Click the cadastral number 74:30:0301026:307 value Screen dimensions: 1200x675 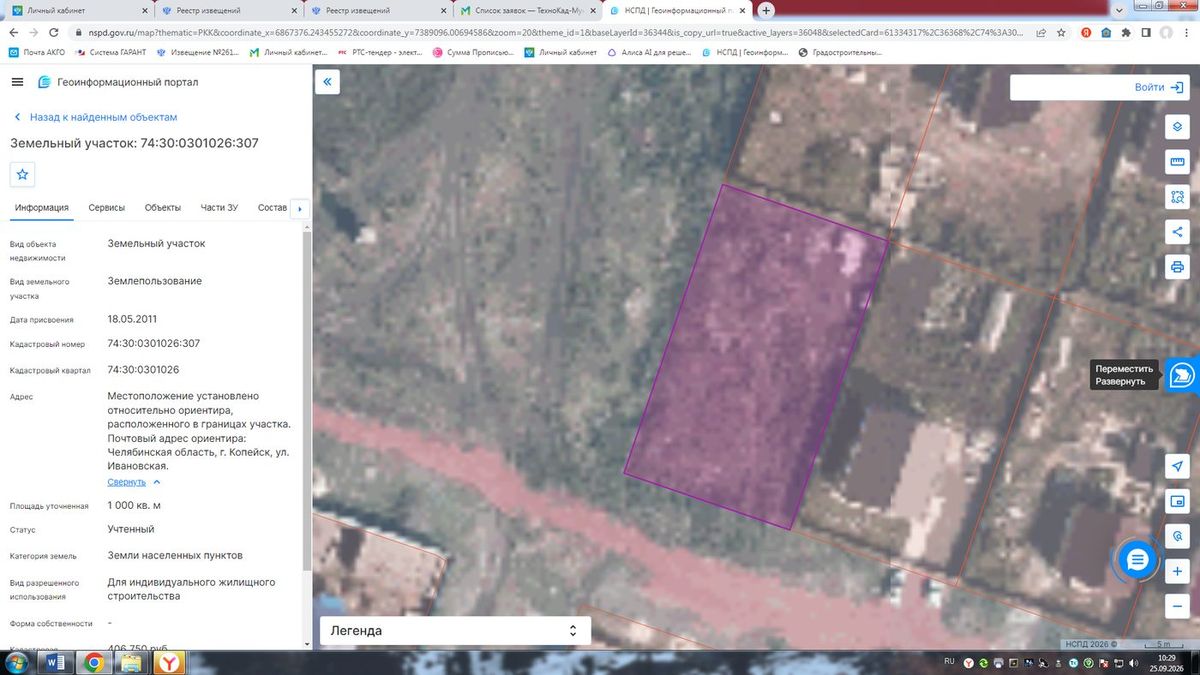click(x=154, y=343)
